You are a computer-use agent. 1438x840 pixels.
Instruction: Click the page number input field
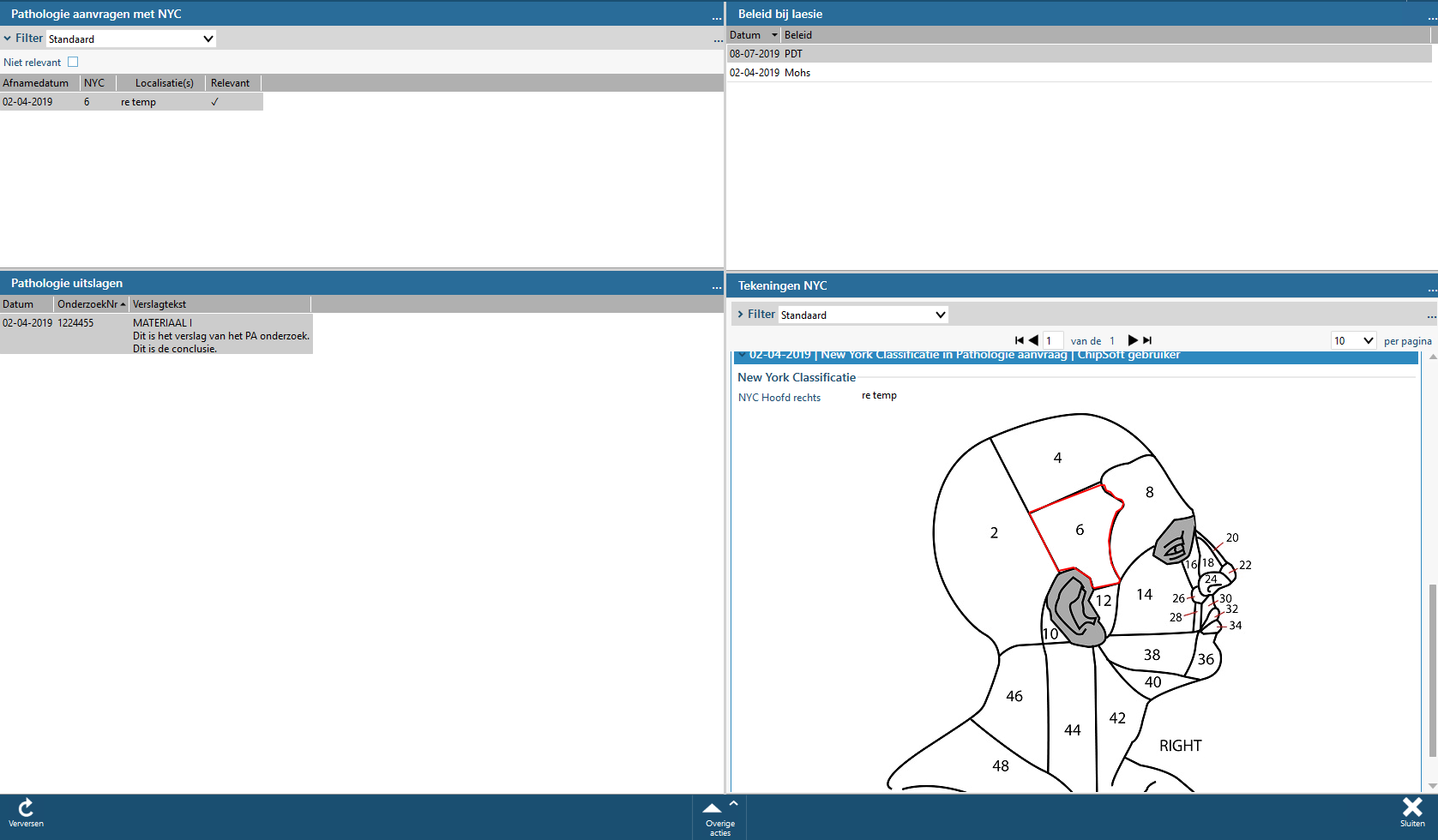[x=1053, y=340]
